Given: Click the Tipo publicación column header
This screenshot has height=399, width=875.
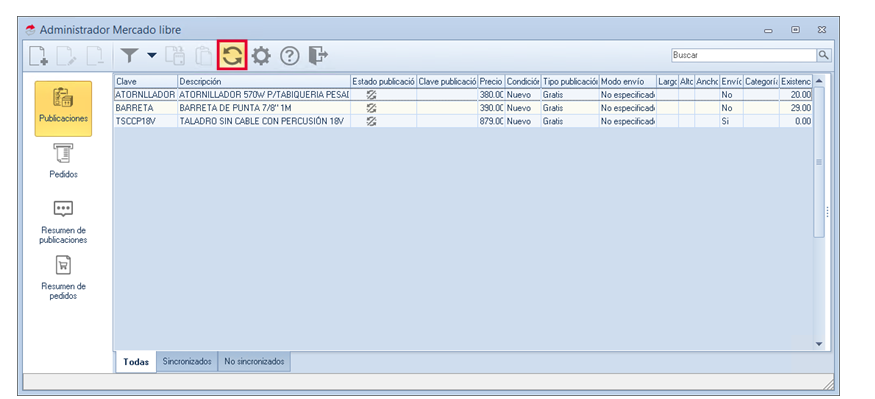Looking at the screenshot, I should 570,81.
